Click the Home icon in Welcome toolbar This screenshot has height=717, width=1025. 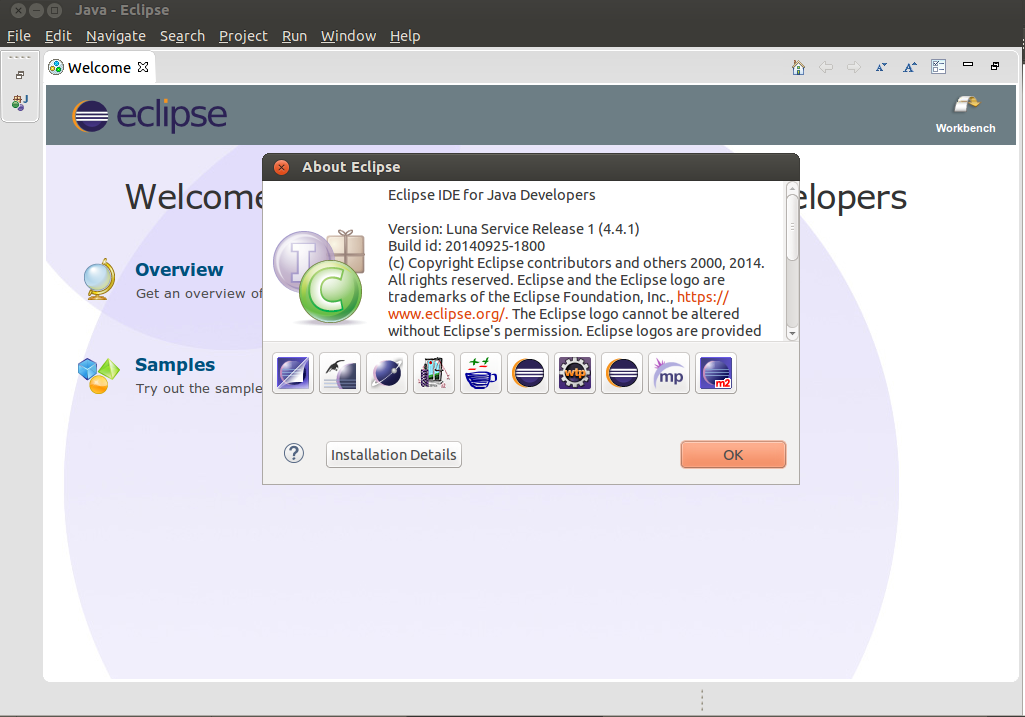point(798,67)
